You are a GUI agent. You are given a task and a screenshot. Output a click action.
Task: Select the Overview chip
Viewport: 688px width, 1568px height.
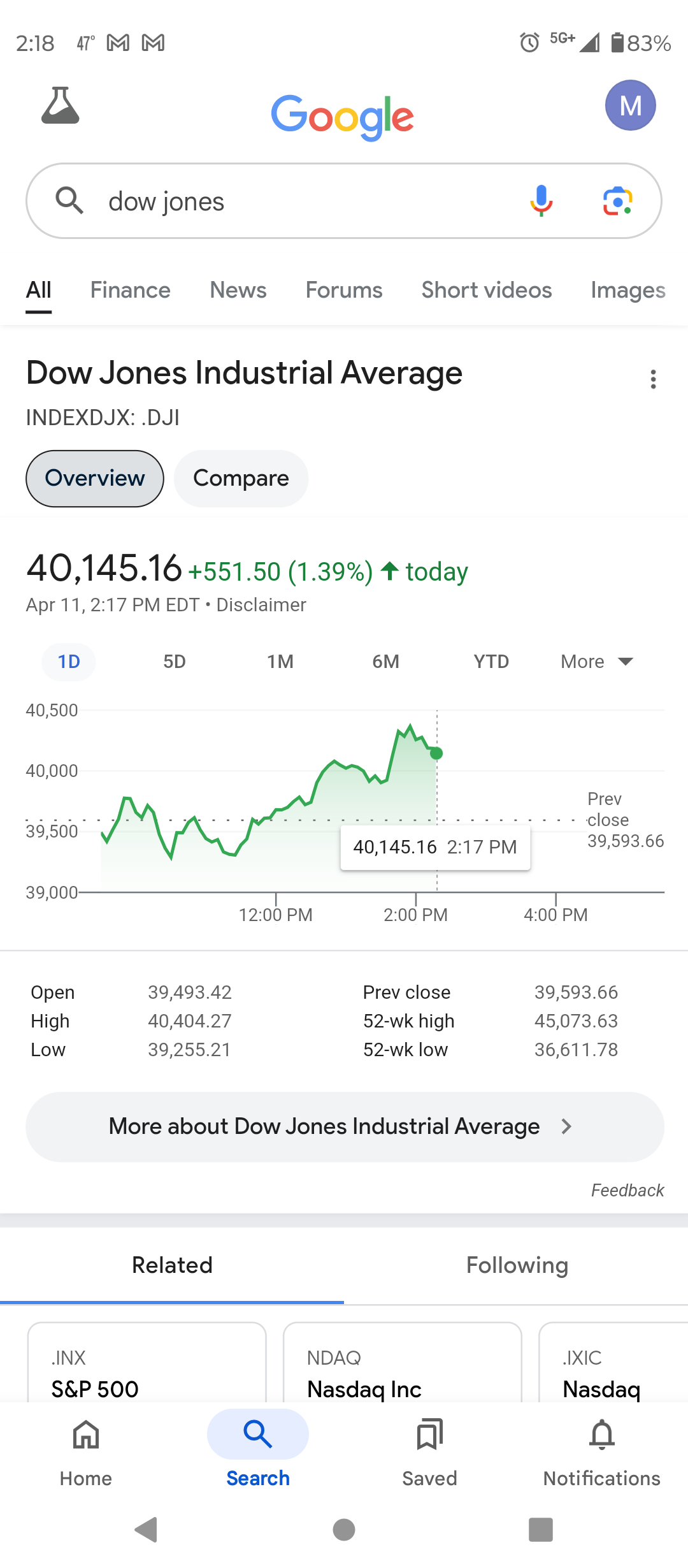[95, 479]
